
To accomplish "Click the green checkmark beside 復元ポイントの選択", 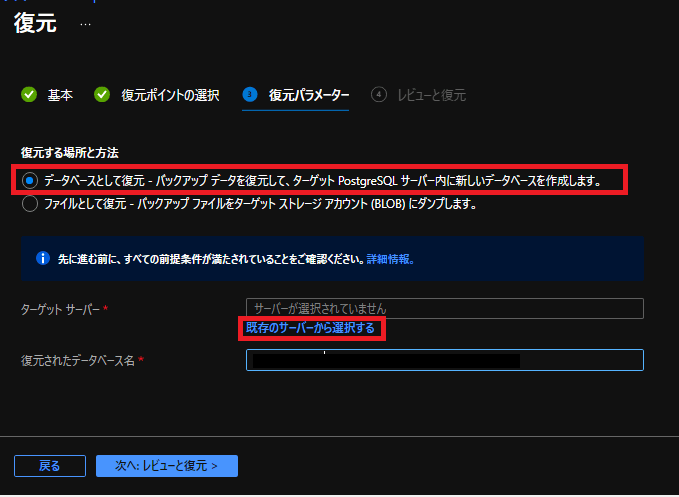I will [102, 94].
